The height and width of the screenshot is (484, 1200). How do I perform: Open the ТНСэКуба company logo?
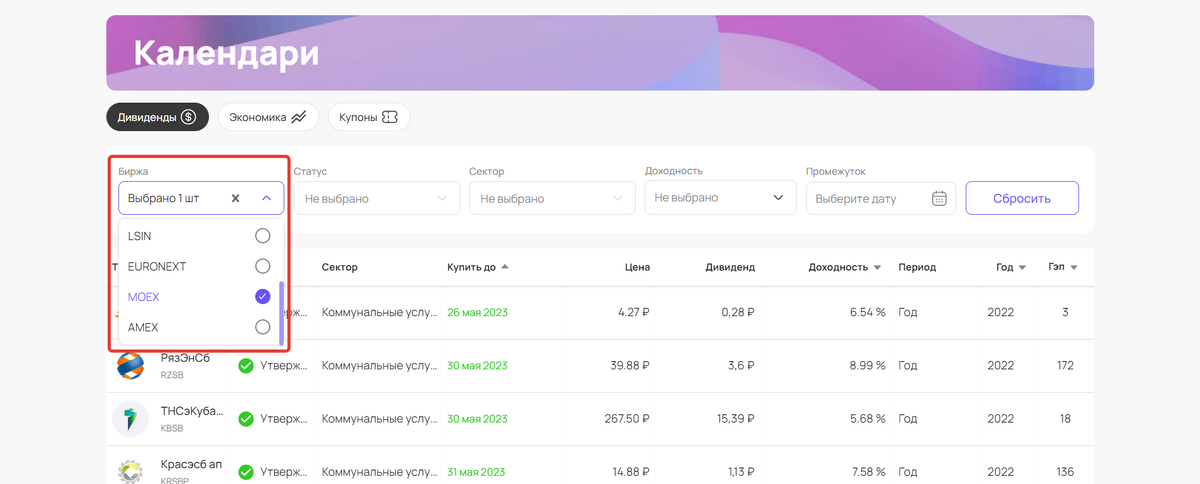coord(130,418)
